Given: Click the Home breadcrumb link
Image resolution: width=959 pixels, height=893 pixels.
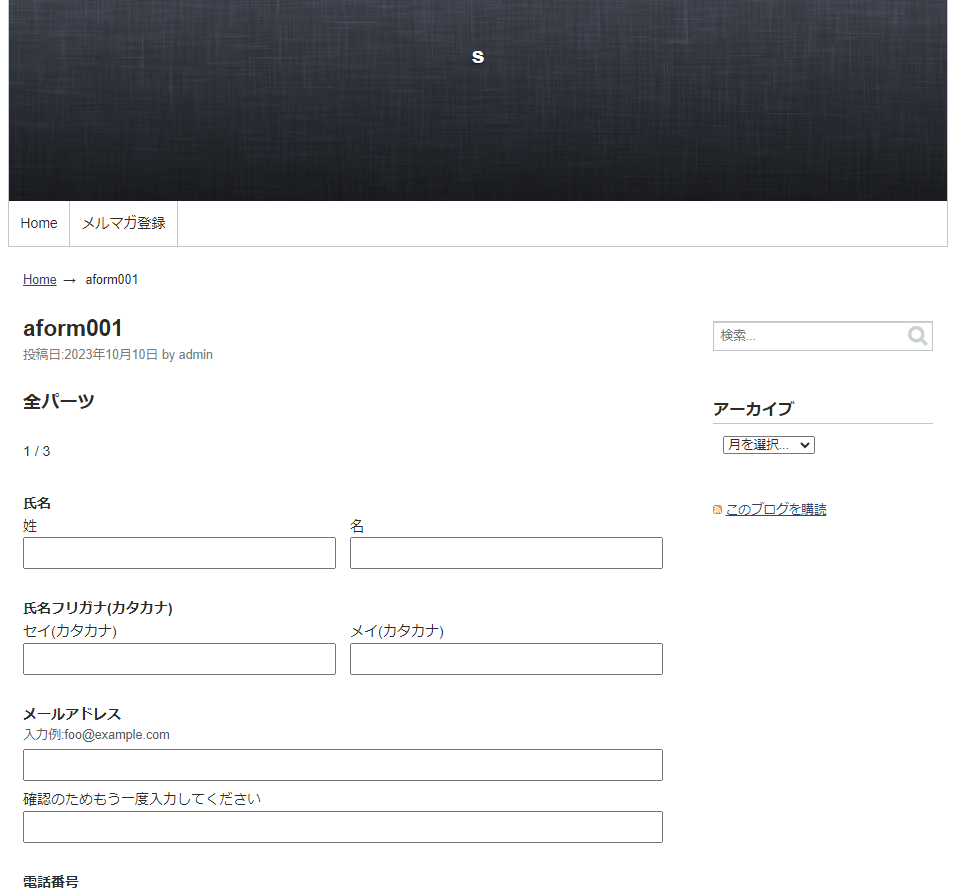Looking at the screenshot, I should click(40, 280).
